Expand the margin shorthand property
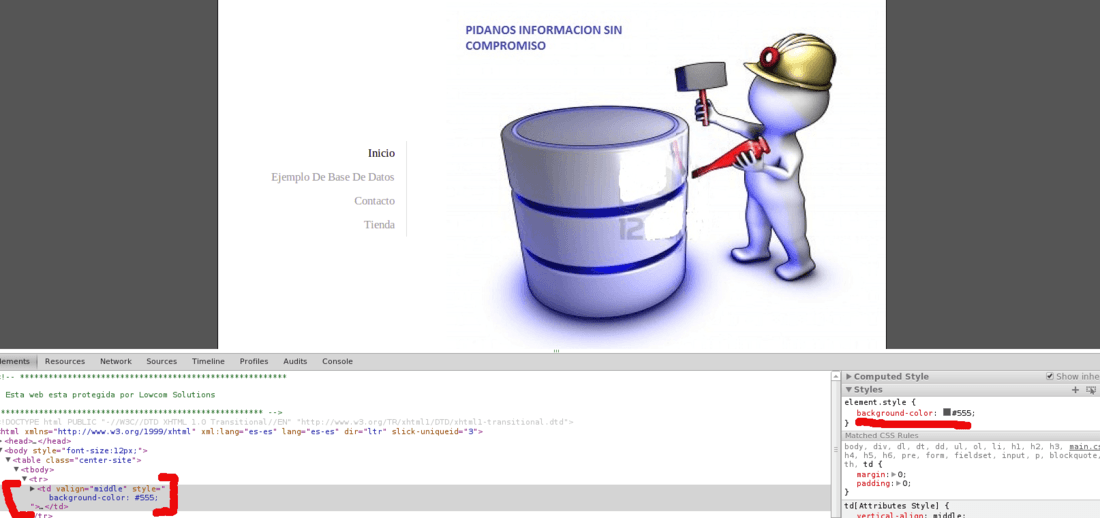 tap(896, 474)
